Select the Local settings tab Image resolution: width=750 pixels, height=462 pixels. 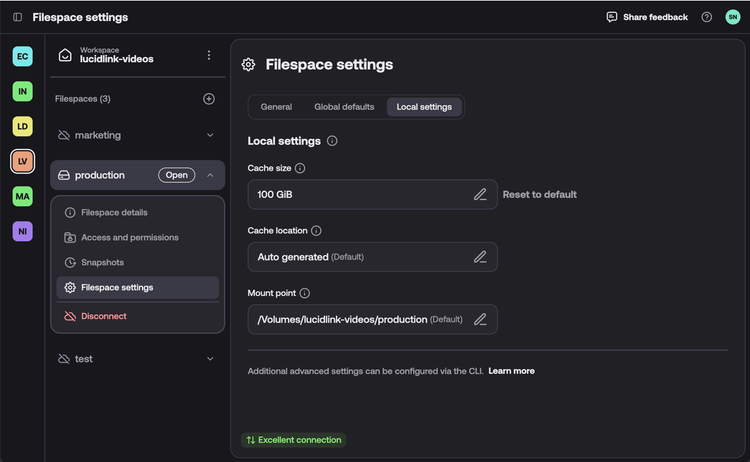point(424,107)
